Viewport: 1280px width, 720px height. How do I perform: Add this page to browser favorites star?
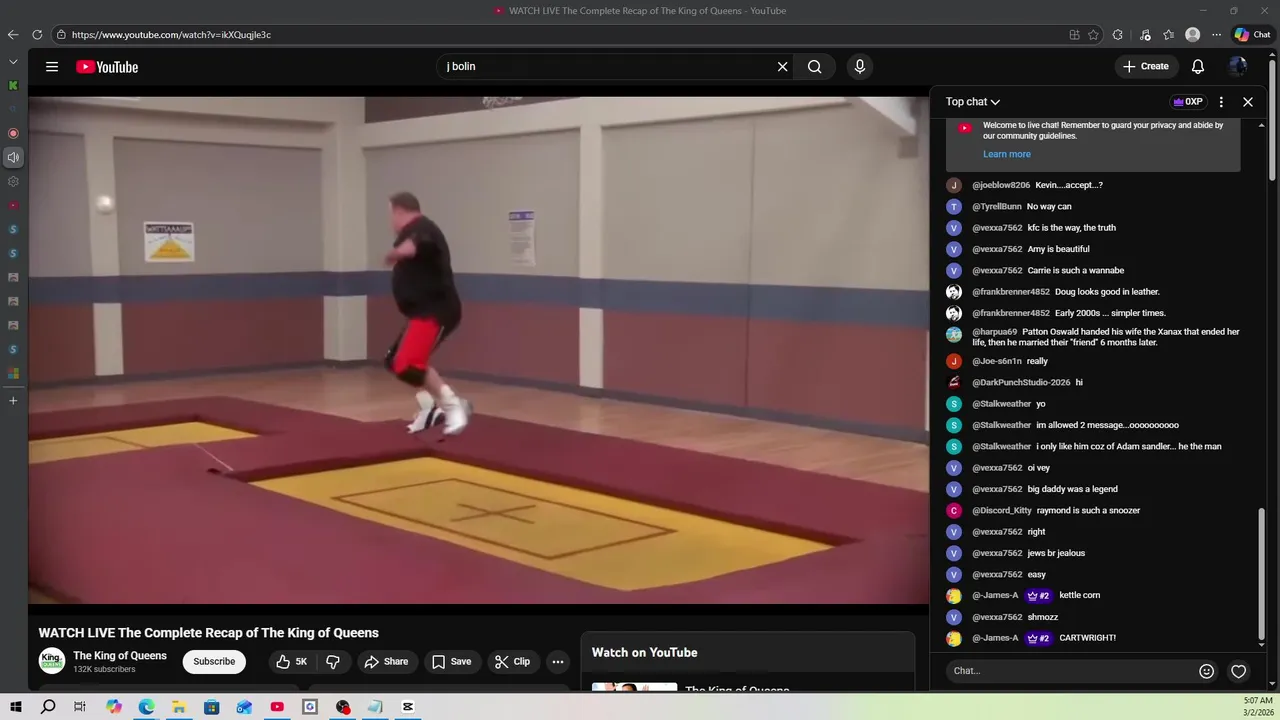coord(1094,34)
